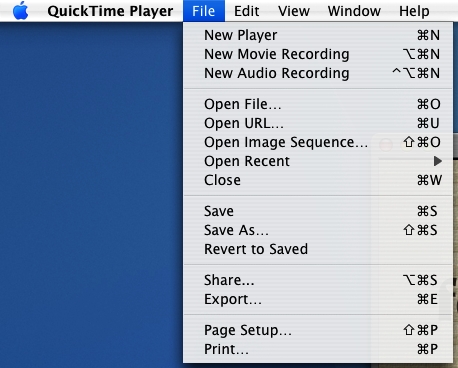Select the Print… menu item
This screenshot has height=368, width=458.
pos(318,349)
